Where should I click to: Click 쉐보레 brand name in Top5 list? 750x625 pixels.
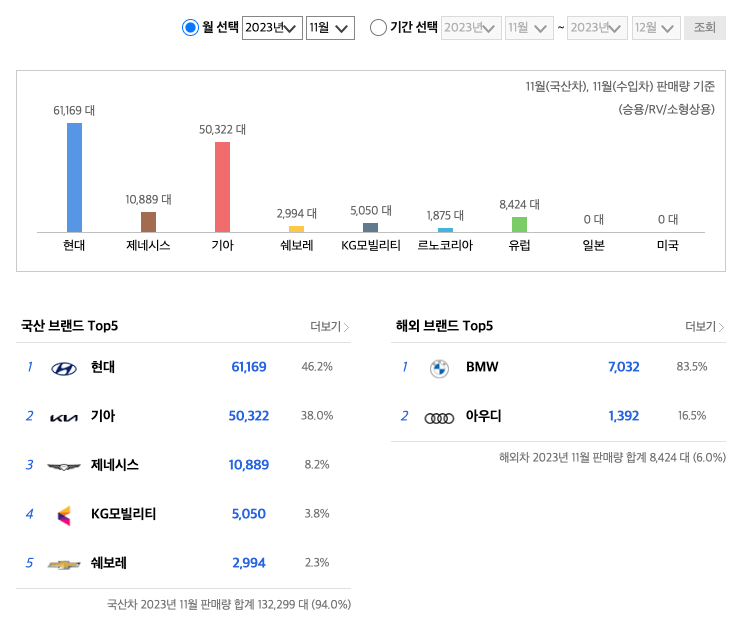tap(109, 563)
